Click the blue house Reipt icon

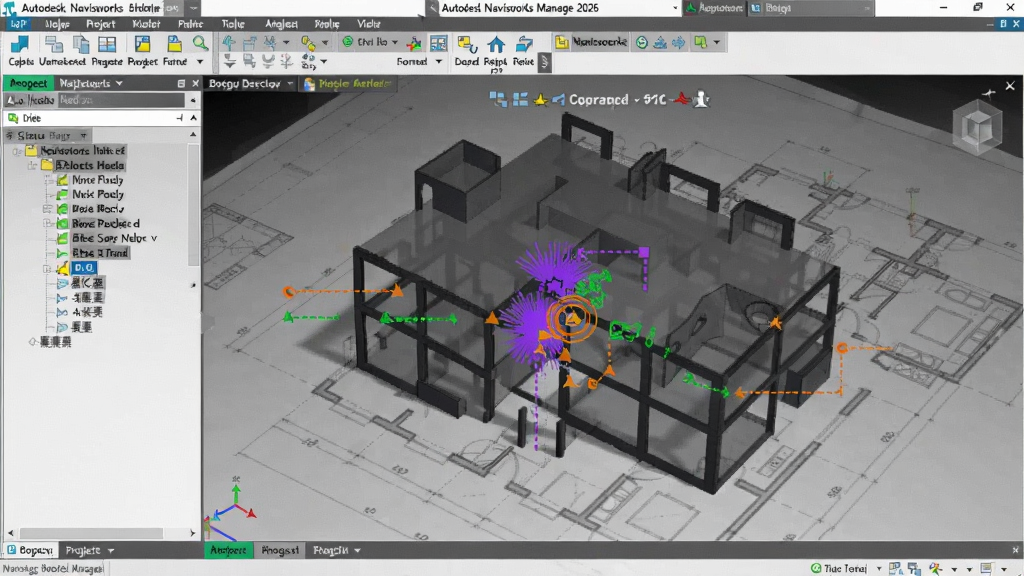pos(496,44)
